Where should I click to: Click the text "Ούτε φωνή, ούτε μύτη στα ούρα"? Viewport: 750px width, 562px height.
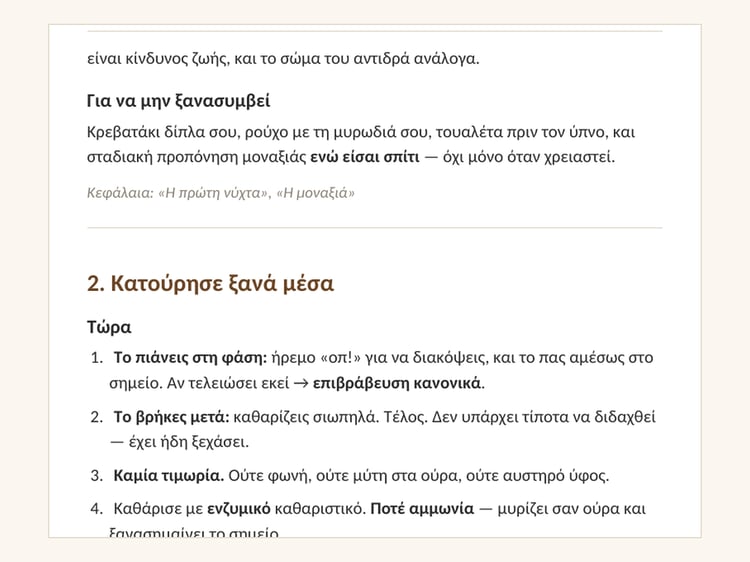[x=343, y=476]
